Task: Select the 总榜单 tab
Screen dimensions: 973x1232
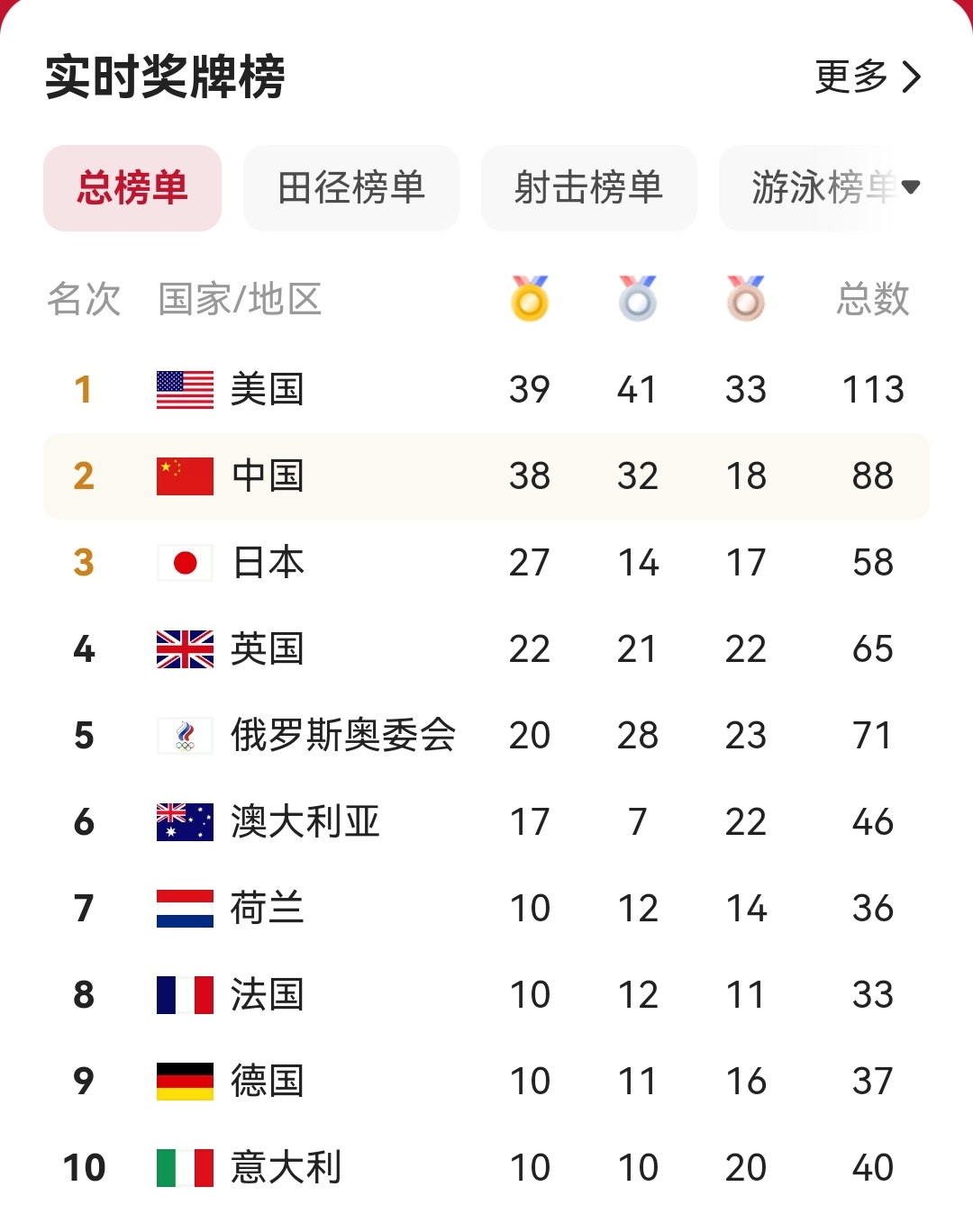Action: coord(132,188)
